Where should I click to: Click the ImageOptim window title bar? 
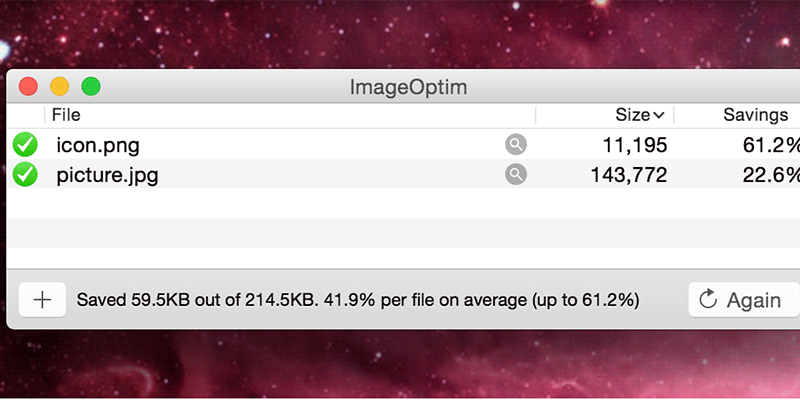[408, 87]
